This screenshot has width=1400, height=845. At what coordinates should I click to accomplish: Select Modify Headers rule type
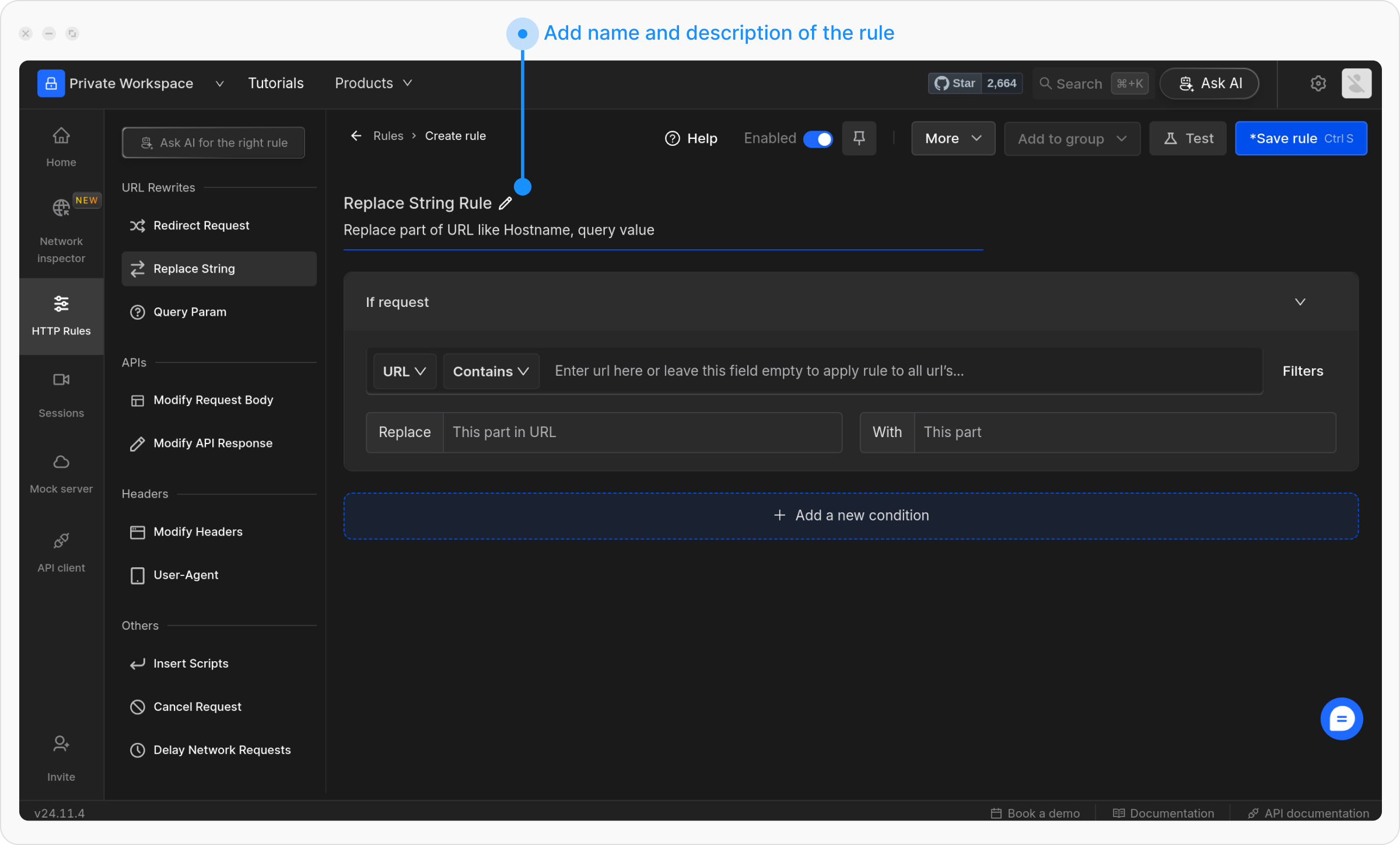click(198, 532)
